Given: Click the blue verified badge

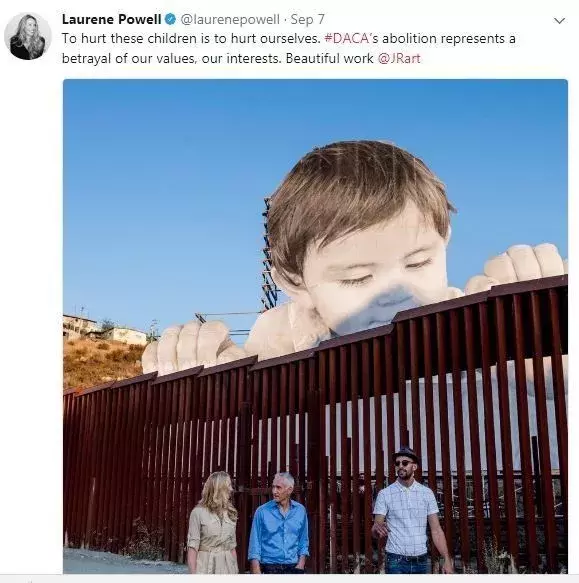Looking at the screenshot, I should point(170,19).
